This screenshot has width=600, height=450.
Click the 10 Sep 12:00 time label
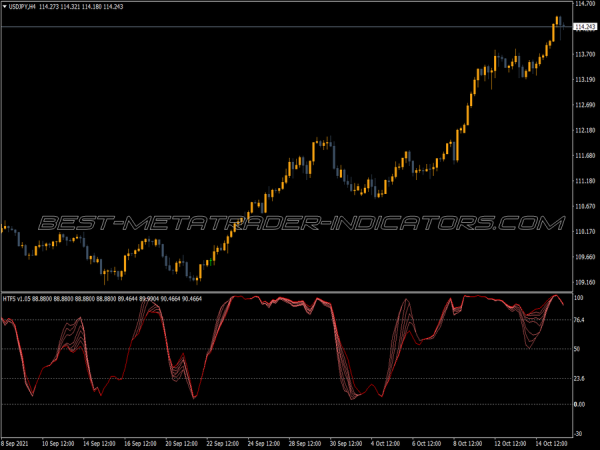[x=58, y=444]
